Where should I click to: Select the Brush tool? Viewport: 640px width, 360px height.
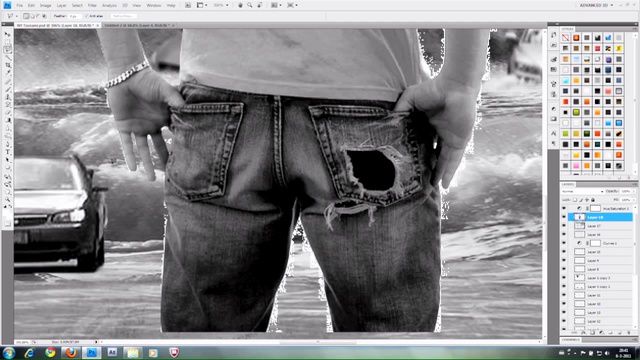(7, 89)
